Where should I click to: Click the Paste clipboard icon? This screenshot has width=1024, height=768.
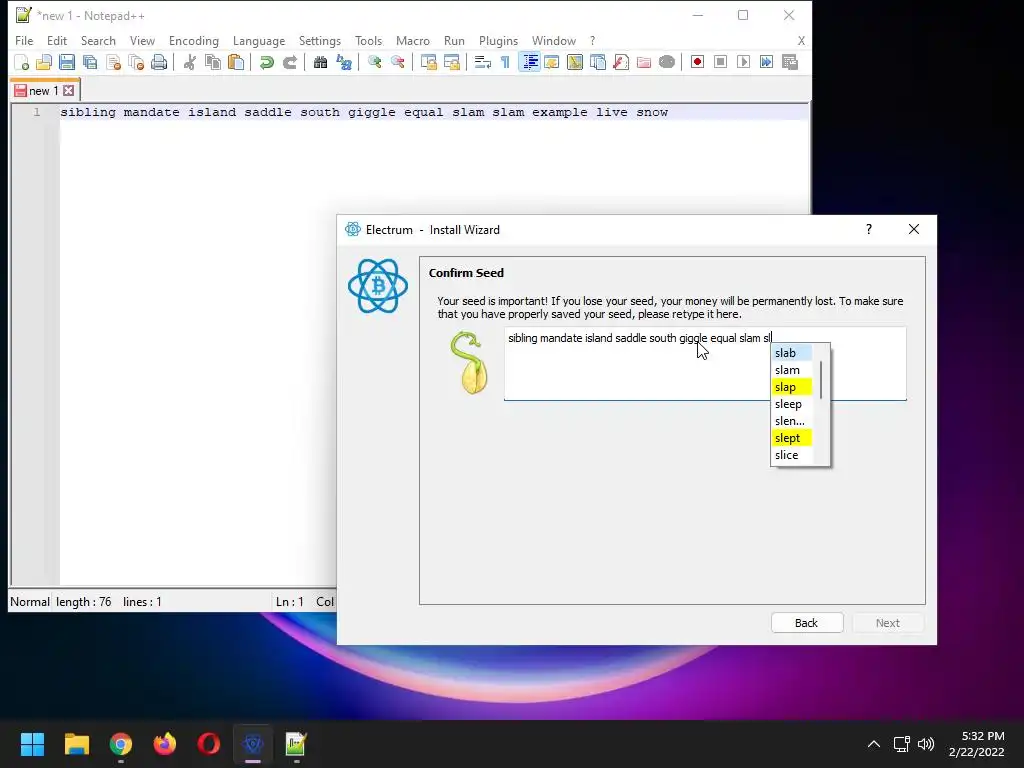236,62
